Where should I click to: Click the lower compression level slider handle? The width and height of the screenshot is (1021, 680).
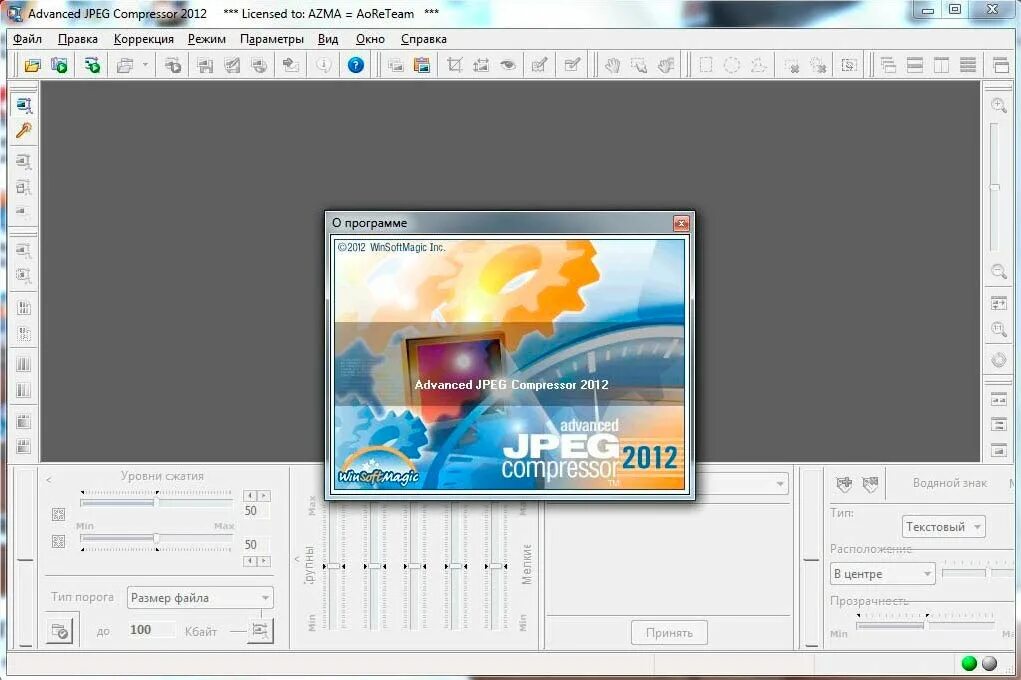pyautogui.click(x=156, y=538)
